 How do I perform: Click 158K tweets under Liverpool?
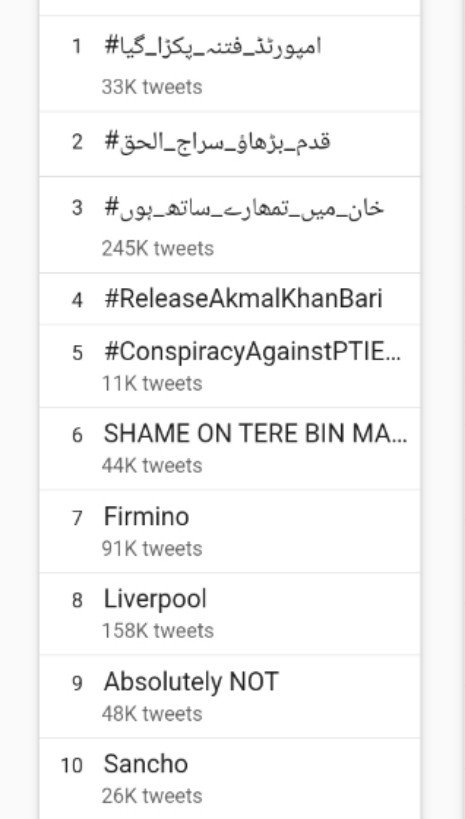(x=158, y=630)
